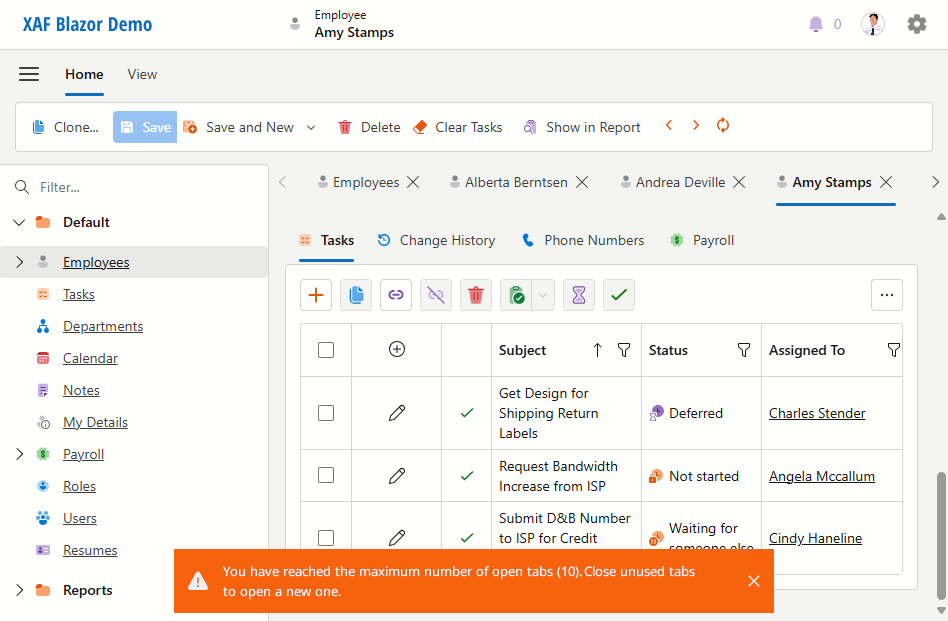Tick the checkbox for Request Bandwidth Increase row
Viewport: 948px width, 621px height.
pyautogui.click(x=326, y=475)
